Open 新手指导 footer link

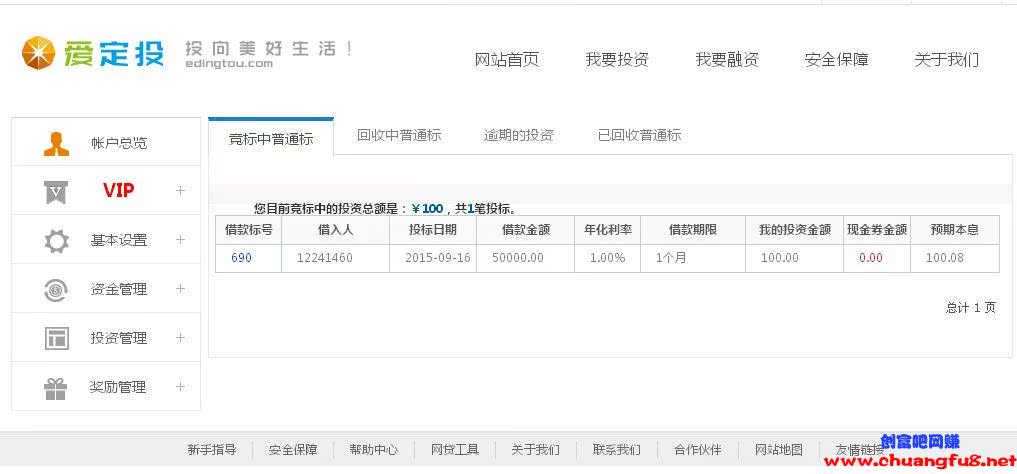[212, 449]
